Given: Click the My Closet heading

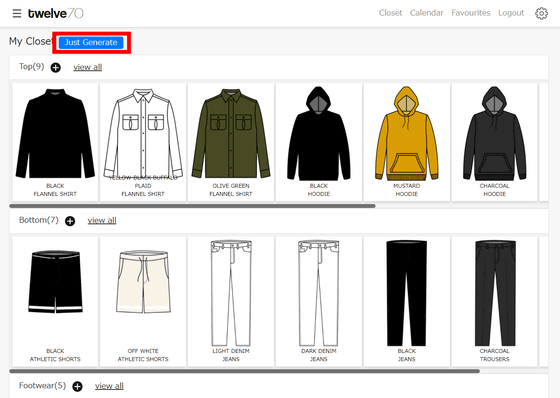Looking at the screenshot, I should [31, 41].
